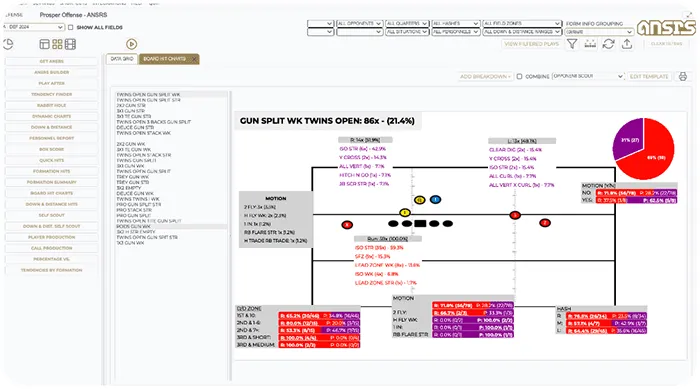Click the Quick Hits sidebar button
Viewport: 700px width, 389px height.
pos(51,160)
